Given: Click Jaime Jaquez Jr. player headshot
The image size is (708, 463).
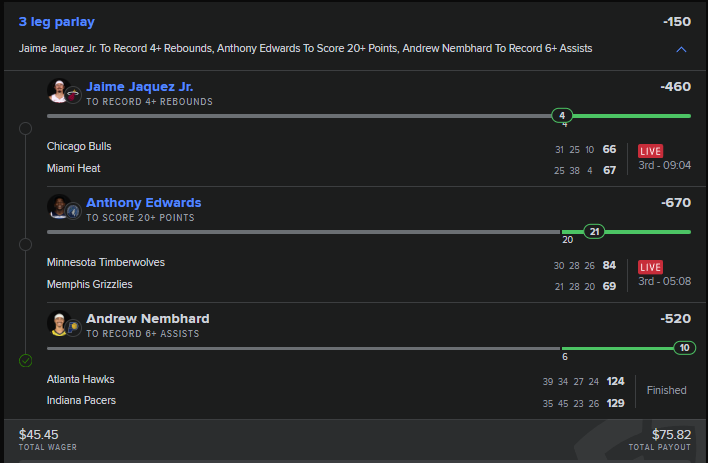Looking at the screenshot, I should click(x=58, y=90).
